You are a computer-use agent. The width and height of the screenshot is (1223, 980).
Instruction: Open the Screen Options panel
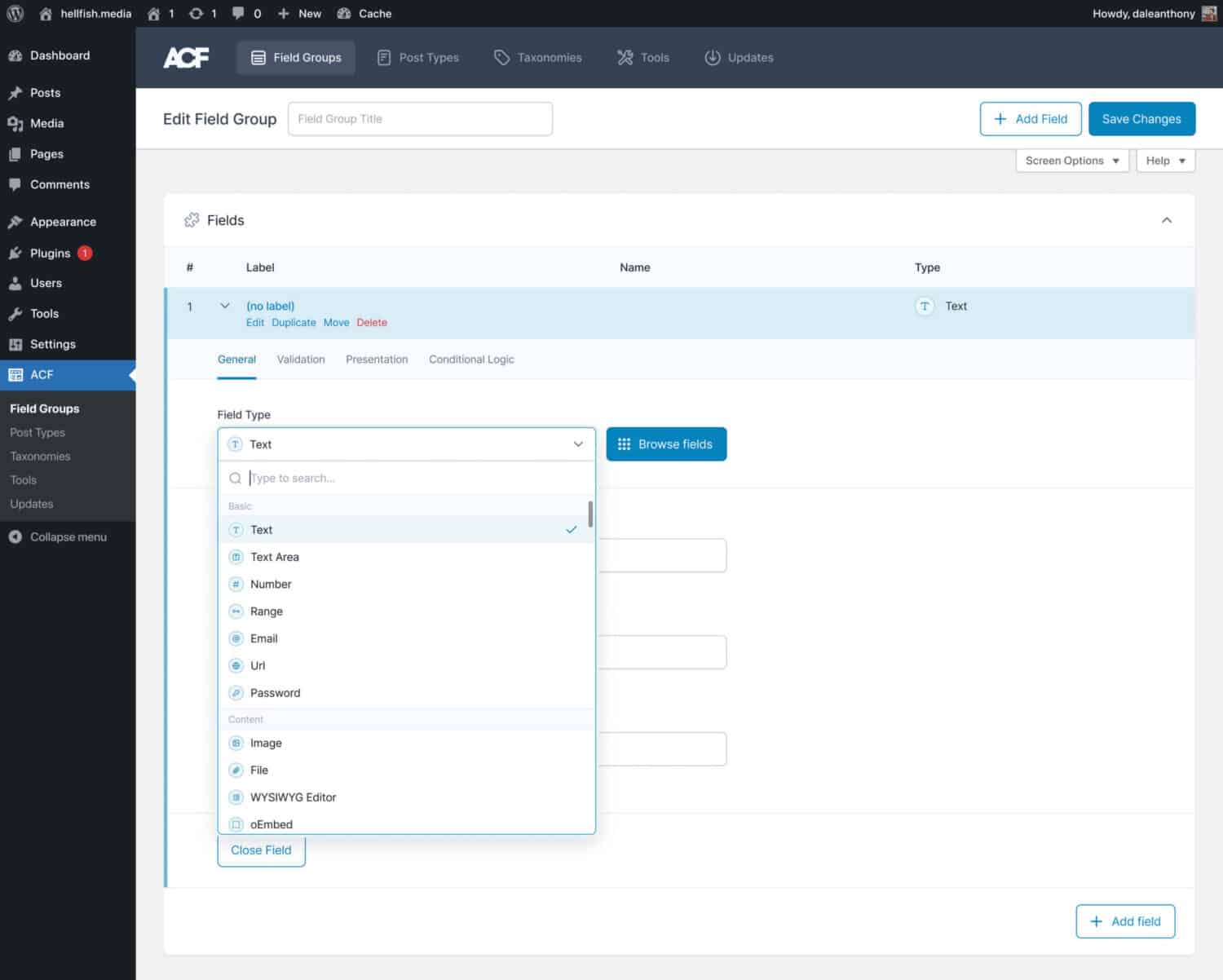pyautogui.click(x=1071, y=160)
